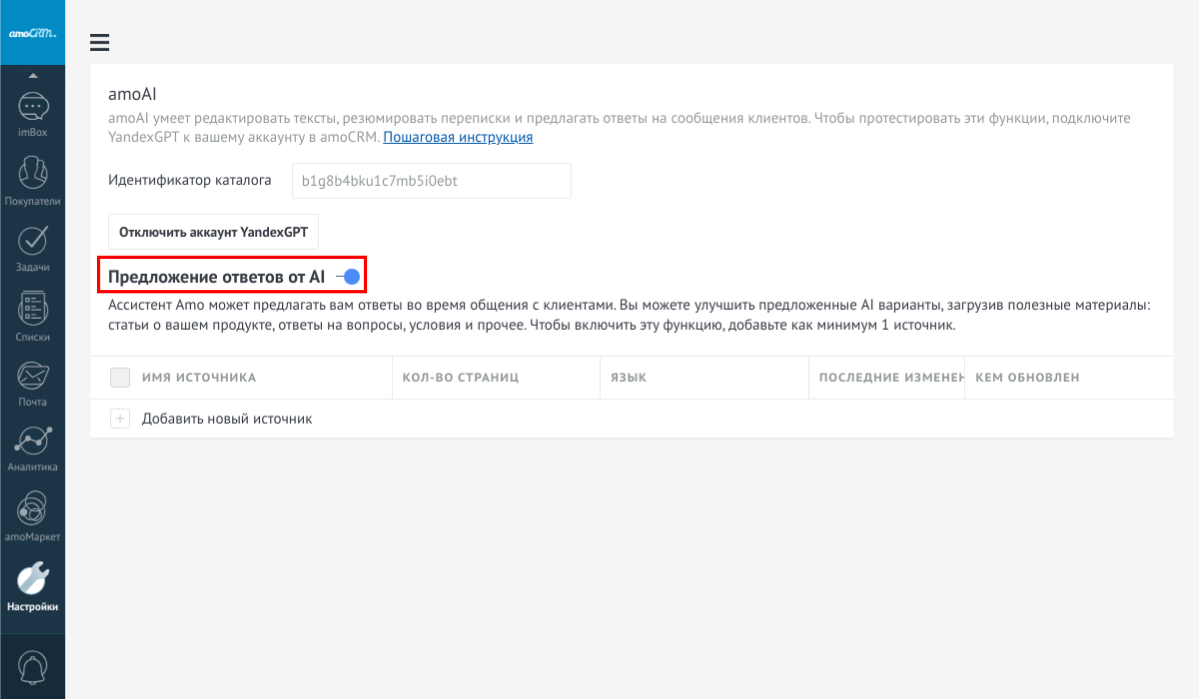This screenshot has height=699, width=1199.
Task: Sort by Имя источника column header
Action: pos(199,378)
